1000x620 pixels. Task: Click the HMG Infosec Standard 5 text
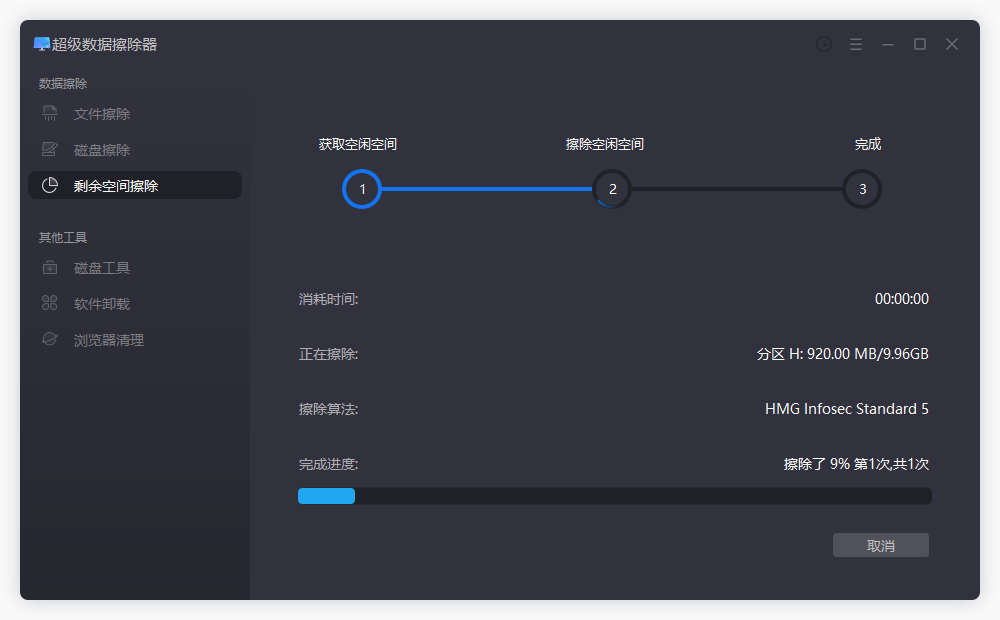tap(846, 408)
